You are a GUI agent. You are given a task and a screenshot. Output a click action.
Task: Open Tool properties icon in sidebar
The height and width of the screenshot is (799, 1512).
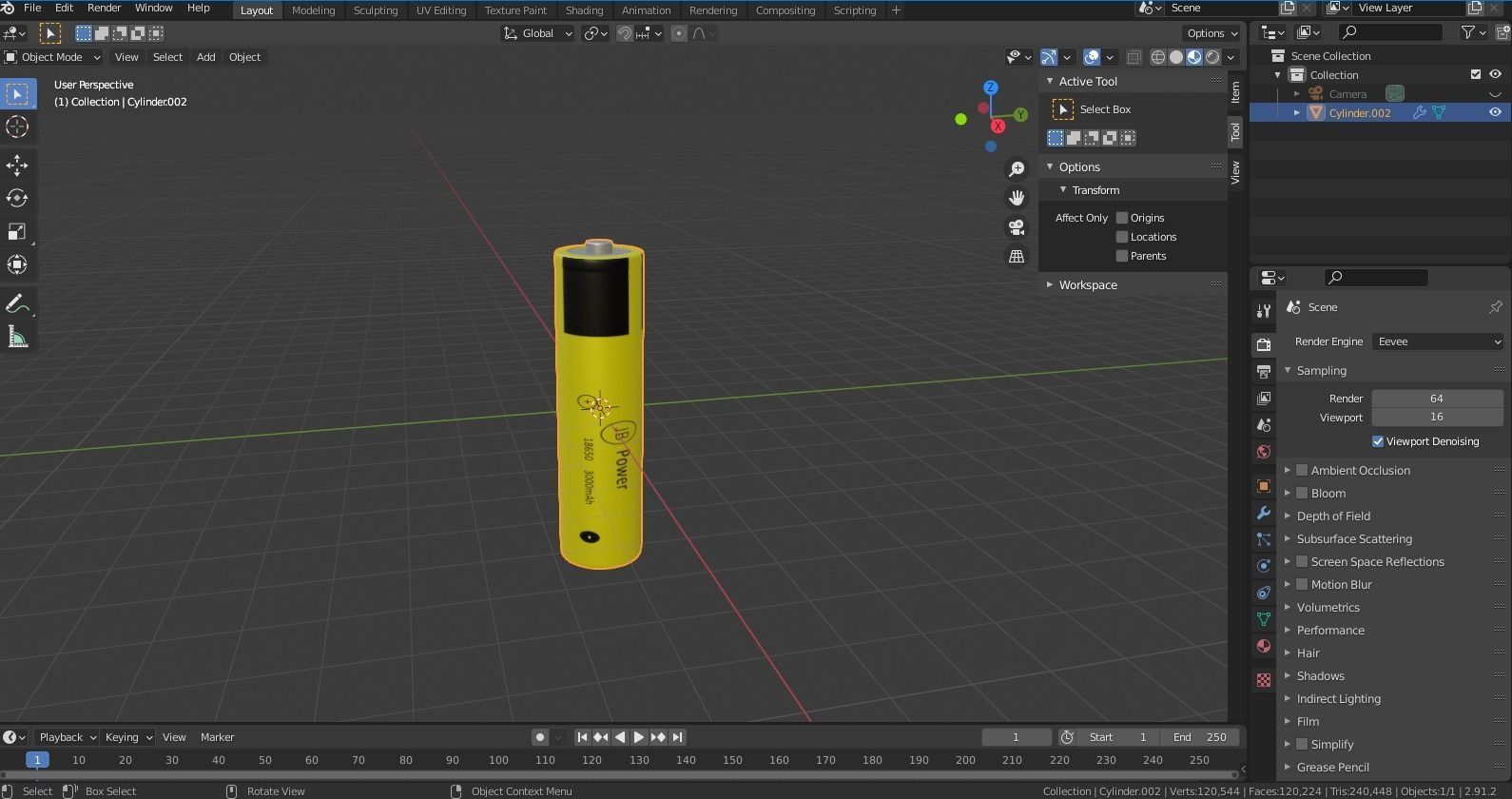tap(1263, 310)
